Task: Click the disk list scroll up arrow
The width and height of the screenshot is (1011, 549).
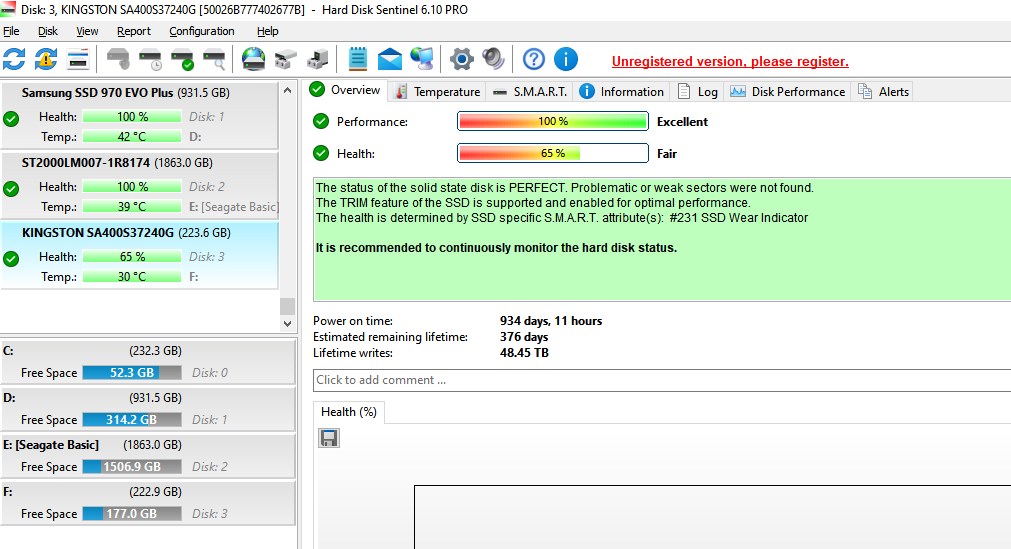Action: coord(288,91)
